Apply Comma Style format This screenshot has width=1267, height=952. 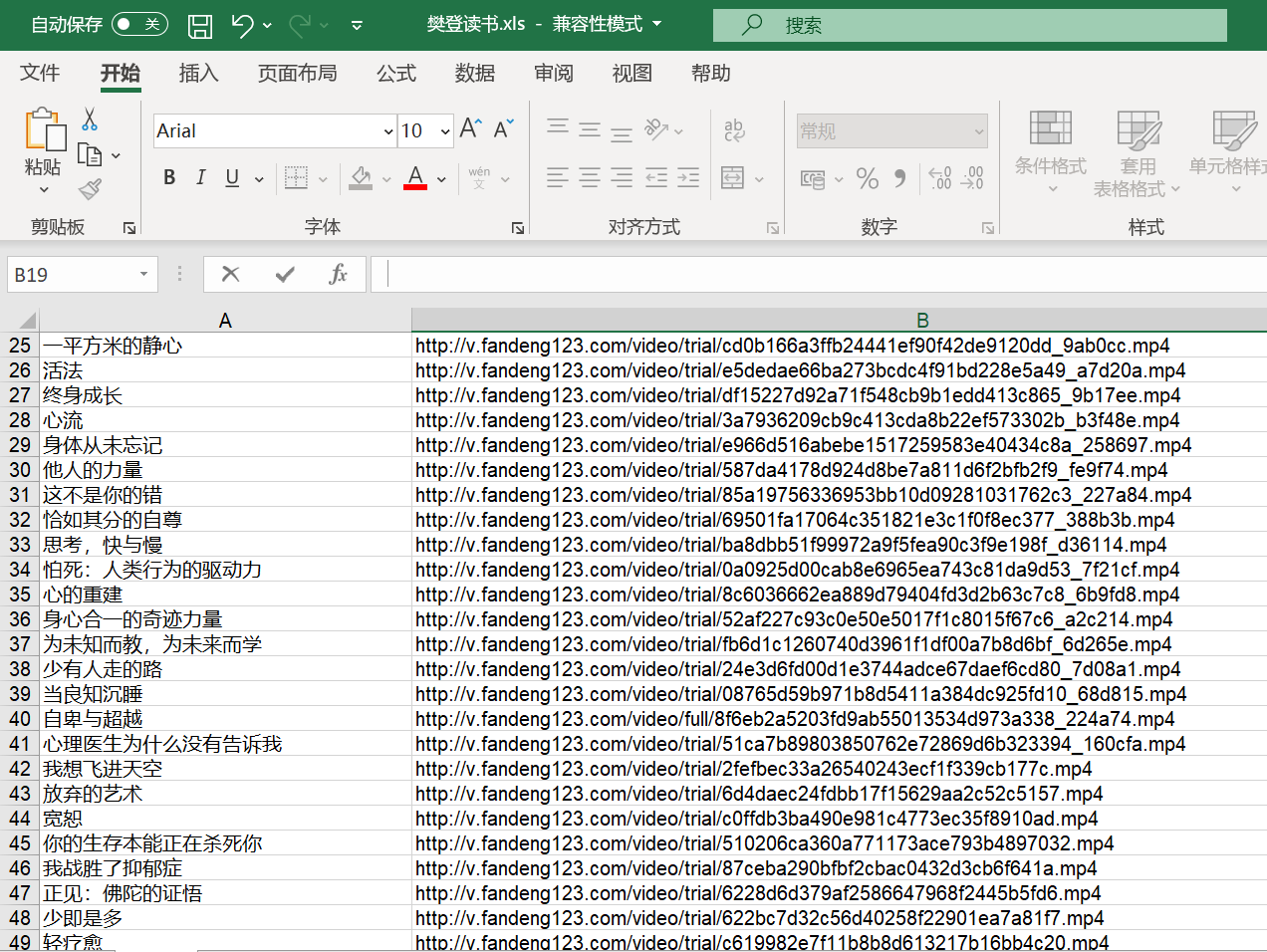pyautogui.click(x=899, y=178)
